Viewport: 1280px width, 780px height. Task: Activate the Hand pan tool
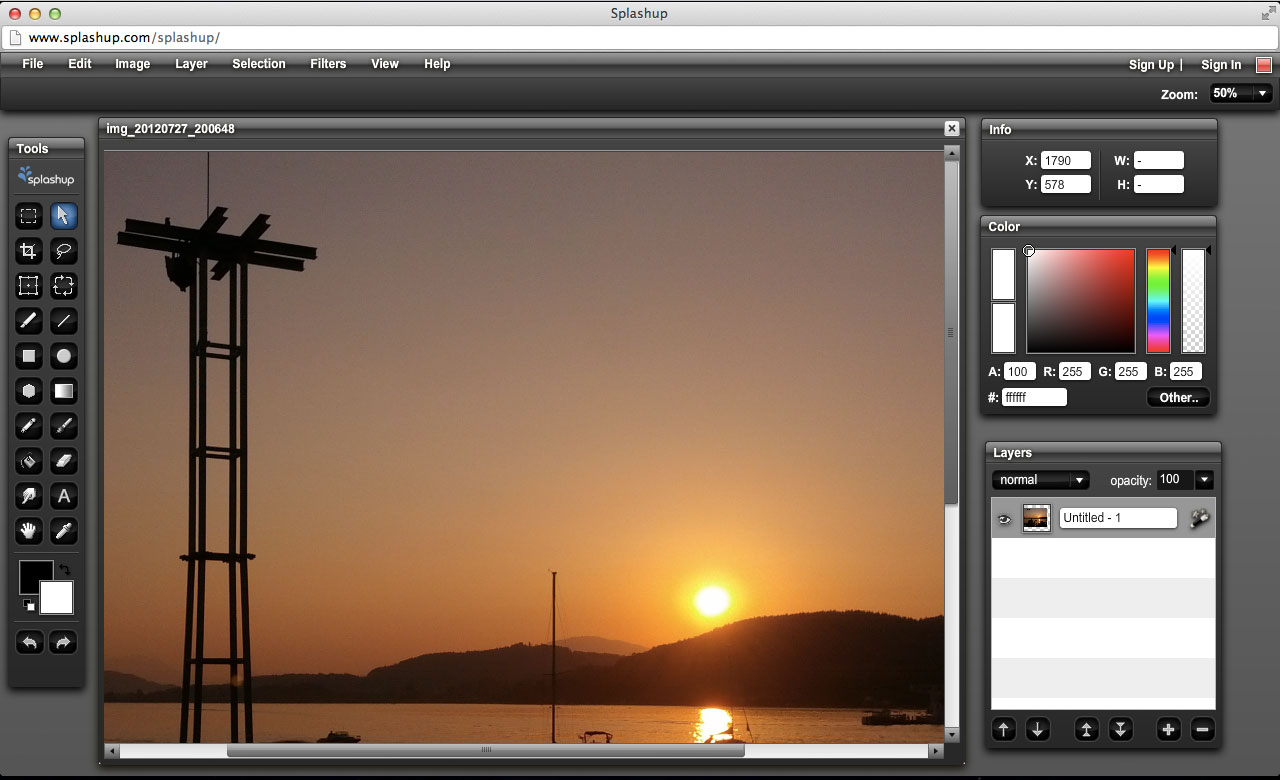coord(29,531)
